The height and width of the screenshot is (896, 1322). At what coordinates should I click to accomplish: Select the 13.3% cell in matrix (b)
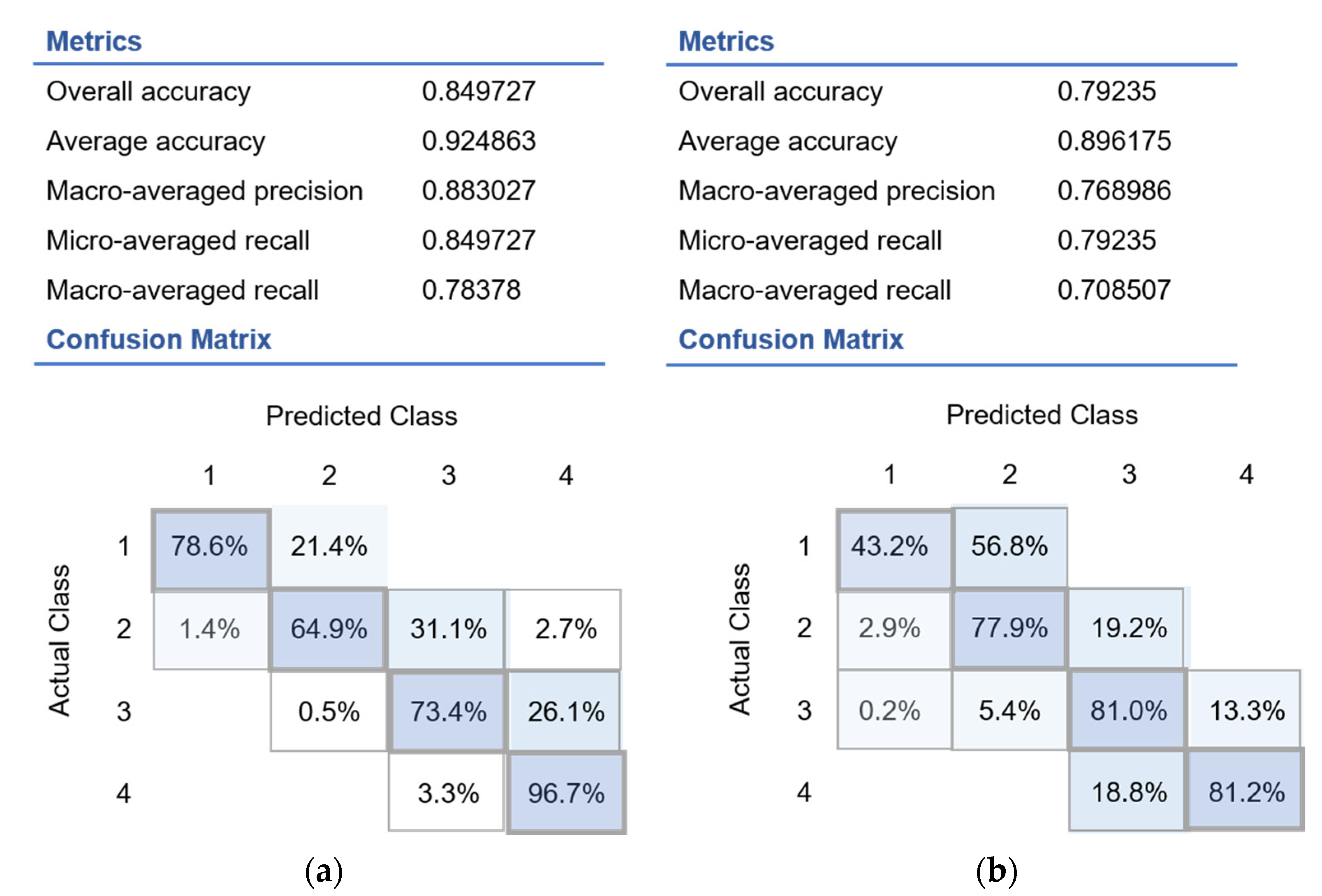(1246, 711)
